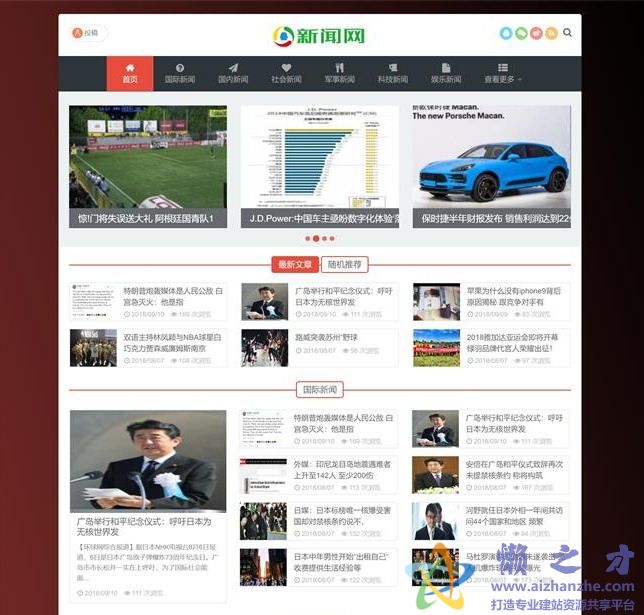644x615 pixels.
Task: Open 广岛举行和平纪念仪式 article in latest list
Action: tap(344, 296)
